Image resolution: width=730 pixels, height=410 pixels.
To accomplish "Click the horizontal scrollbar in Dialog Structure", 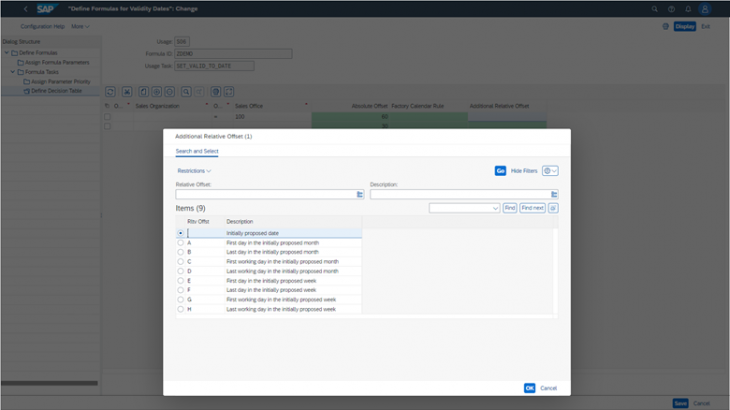I will [x=49, y=383].
